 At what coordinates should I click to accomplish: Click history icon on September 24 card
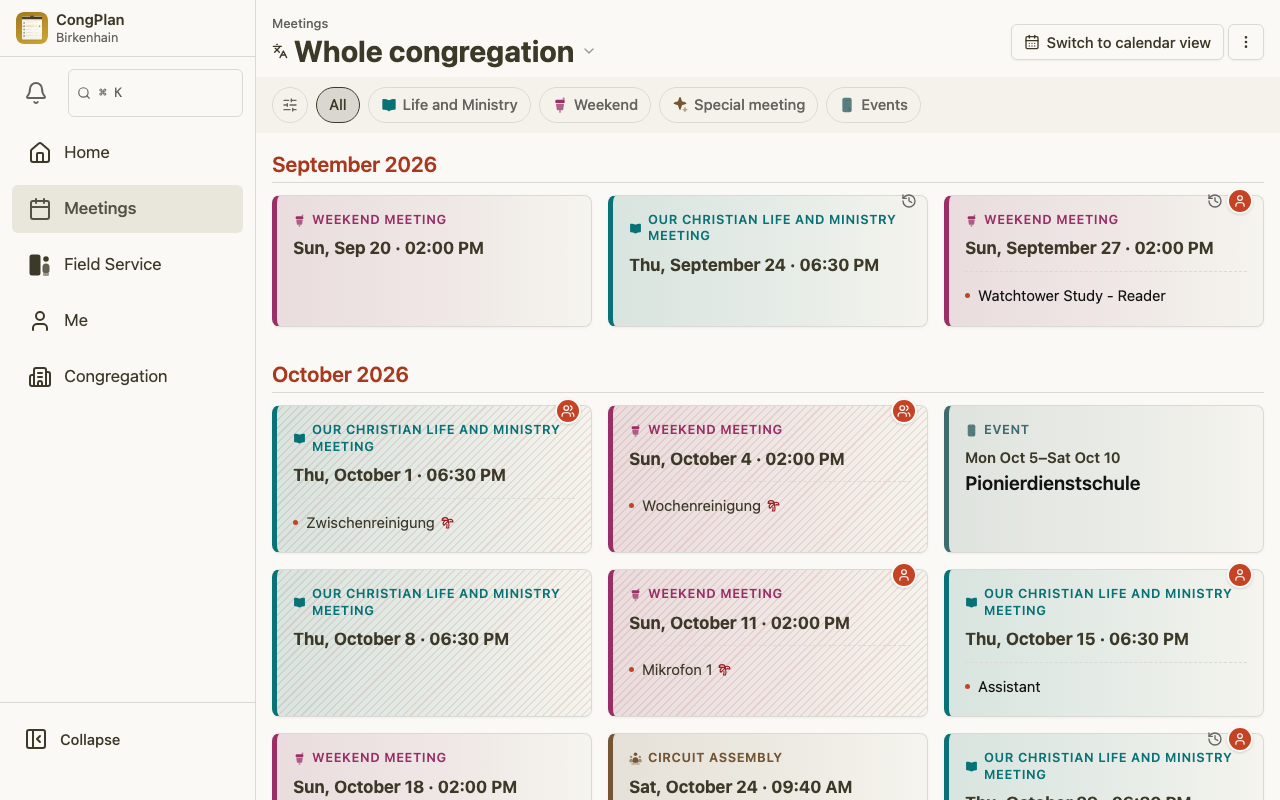point(909,201)
